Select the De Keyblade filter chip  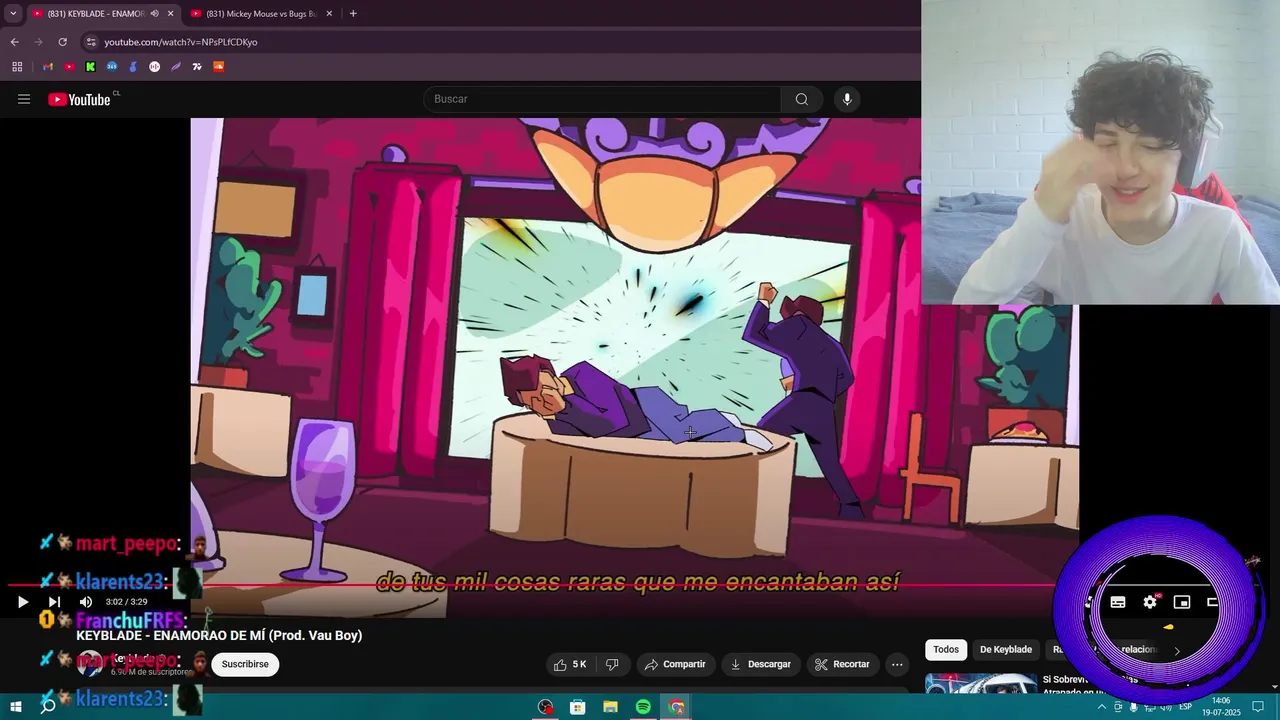click(1006, 650)
